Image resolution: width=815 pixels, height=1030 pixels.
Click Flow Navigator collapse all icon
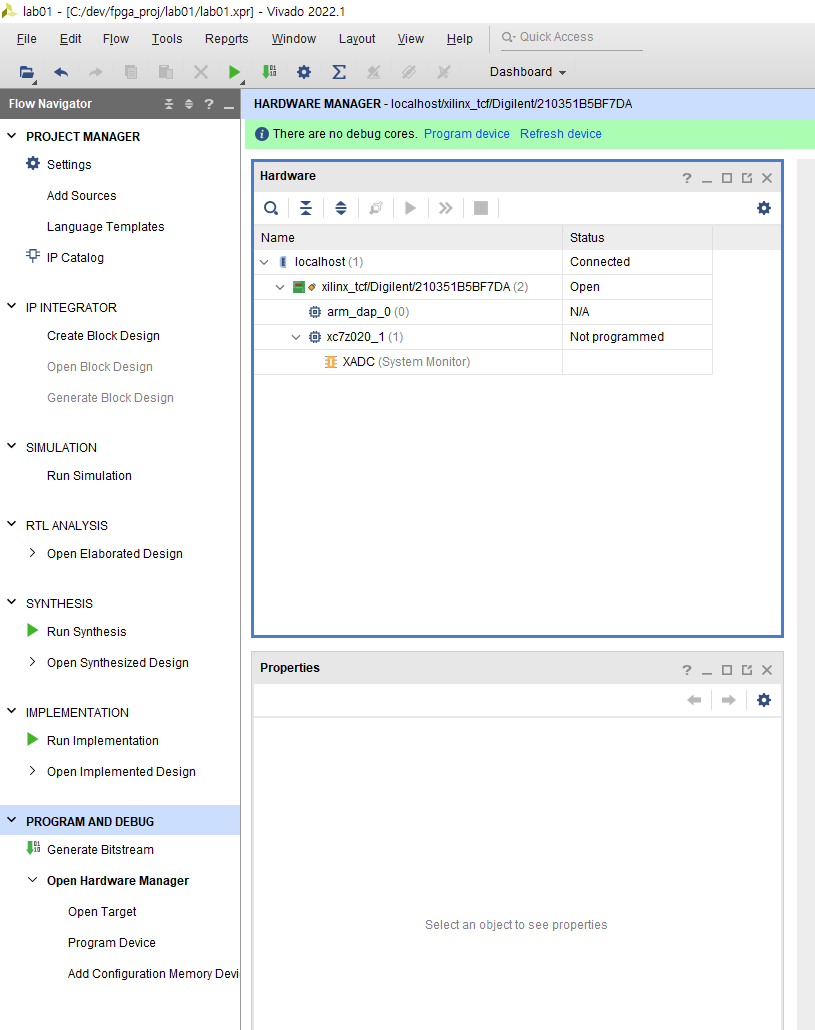pyautogui.click(x=169, y=104)
